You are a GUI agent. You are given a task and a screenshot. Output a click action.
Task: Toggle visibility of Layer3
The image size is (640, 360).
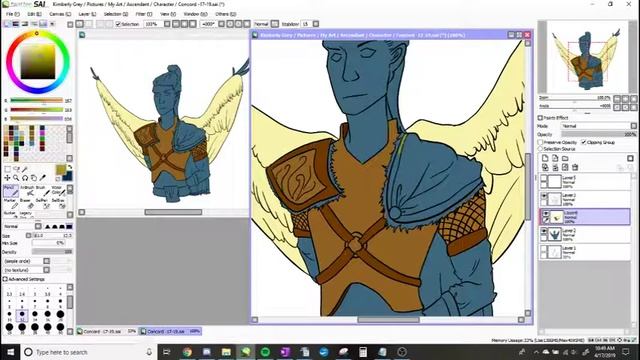[x=544, y=196]
